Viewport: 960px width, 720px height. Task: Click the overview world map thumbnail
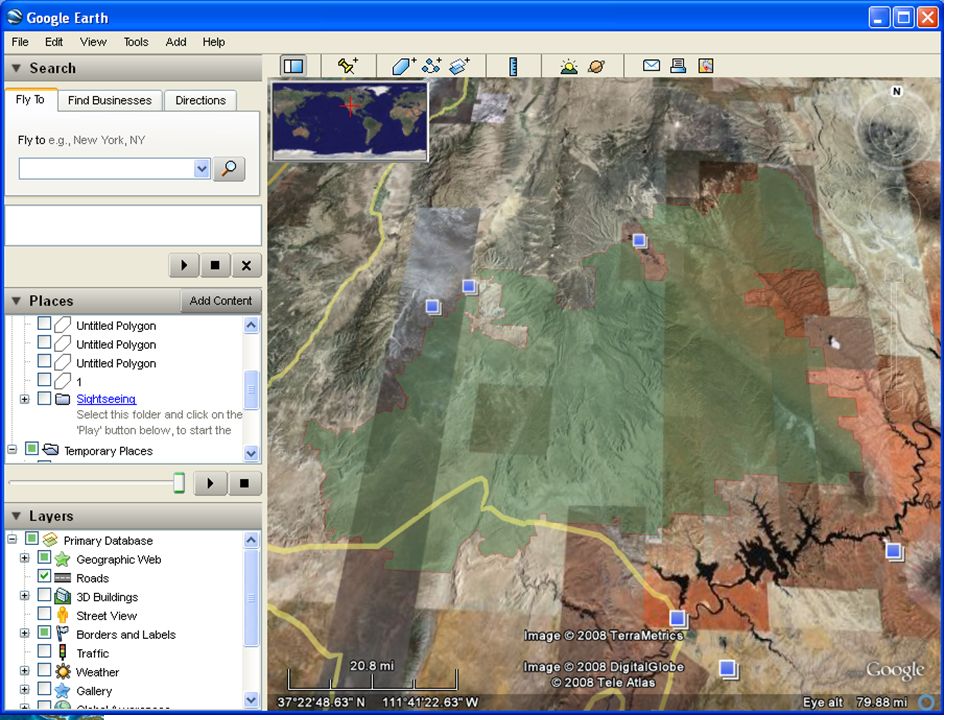click(350, 121)
